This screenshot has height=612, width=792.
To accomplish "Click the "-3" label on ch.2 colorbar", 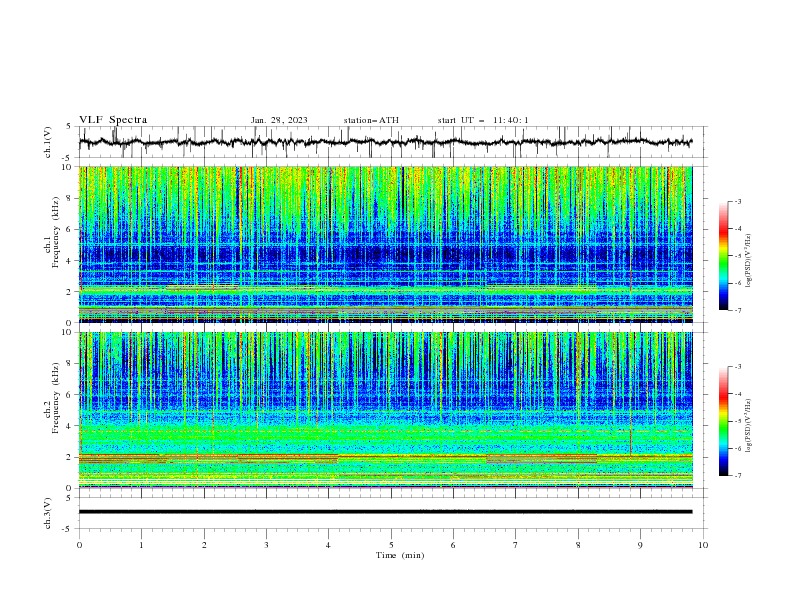I will click(x=737, y=367).
